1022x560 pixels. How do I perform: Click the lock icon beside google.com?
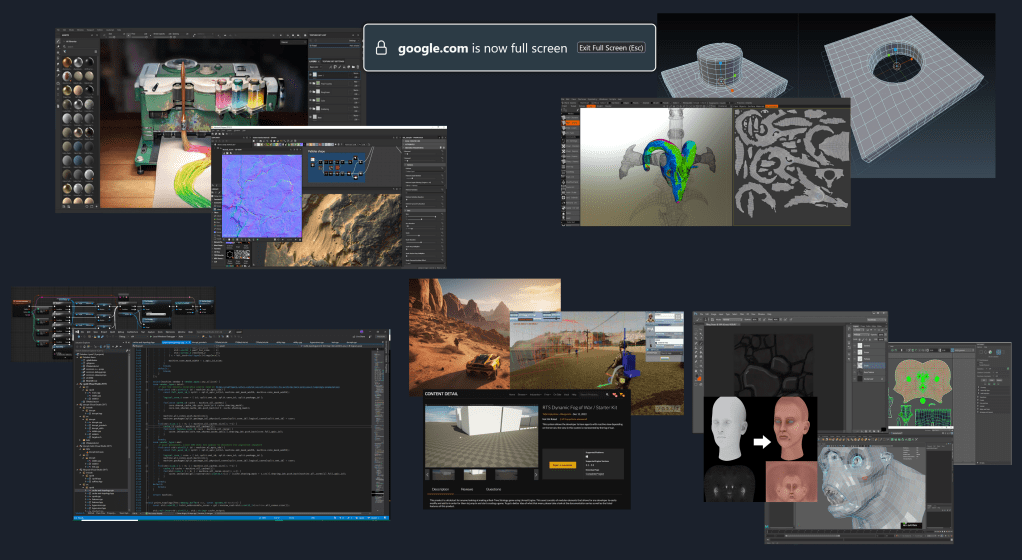(x=381, y=48)
